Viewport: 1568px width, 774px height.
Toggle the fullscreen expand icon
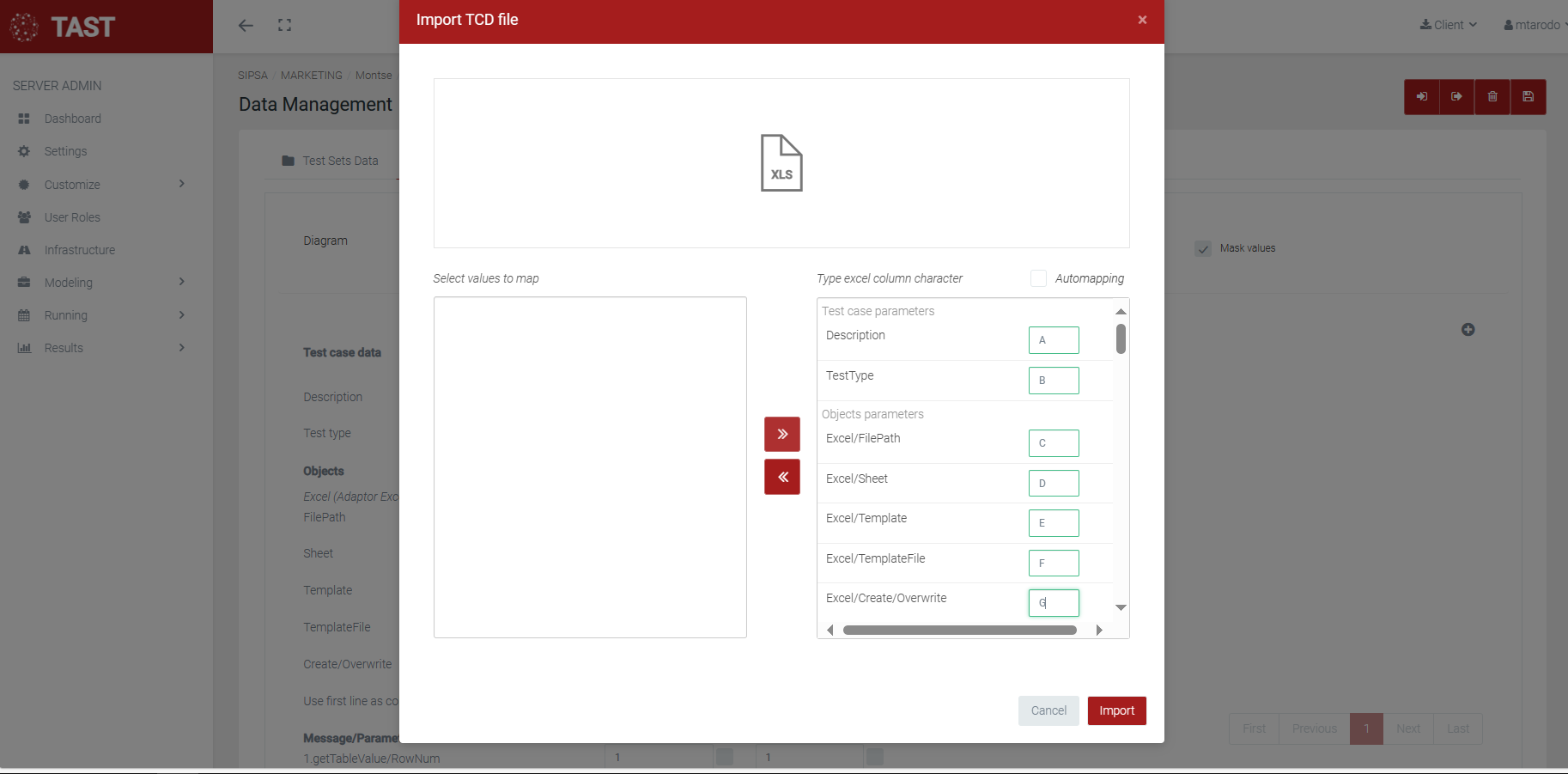click(x=284, y=26)
